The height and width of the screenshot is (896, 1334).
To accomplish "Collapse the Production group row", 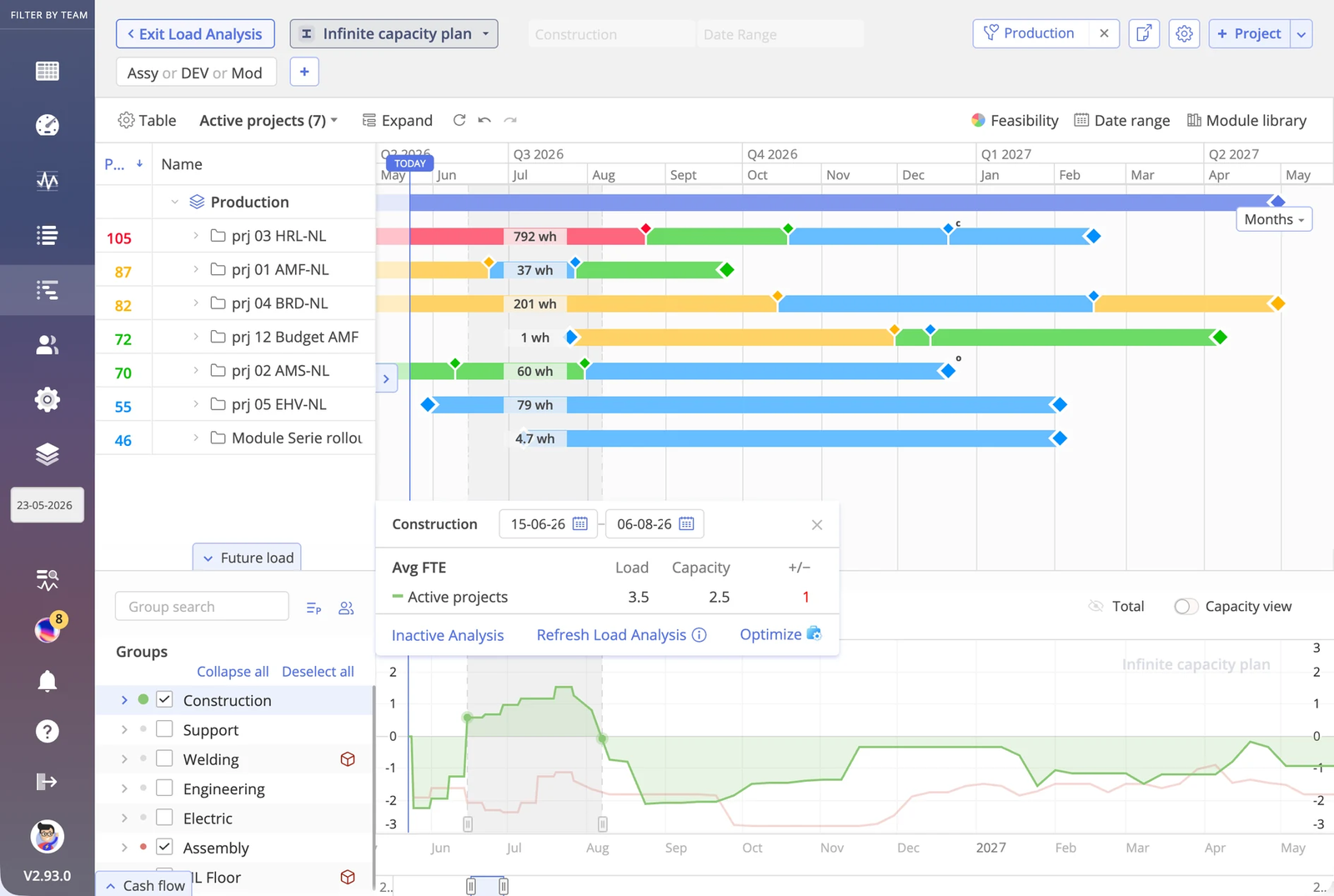I will [x=174, y=202].
